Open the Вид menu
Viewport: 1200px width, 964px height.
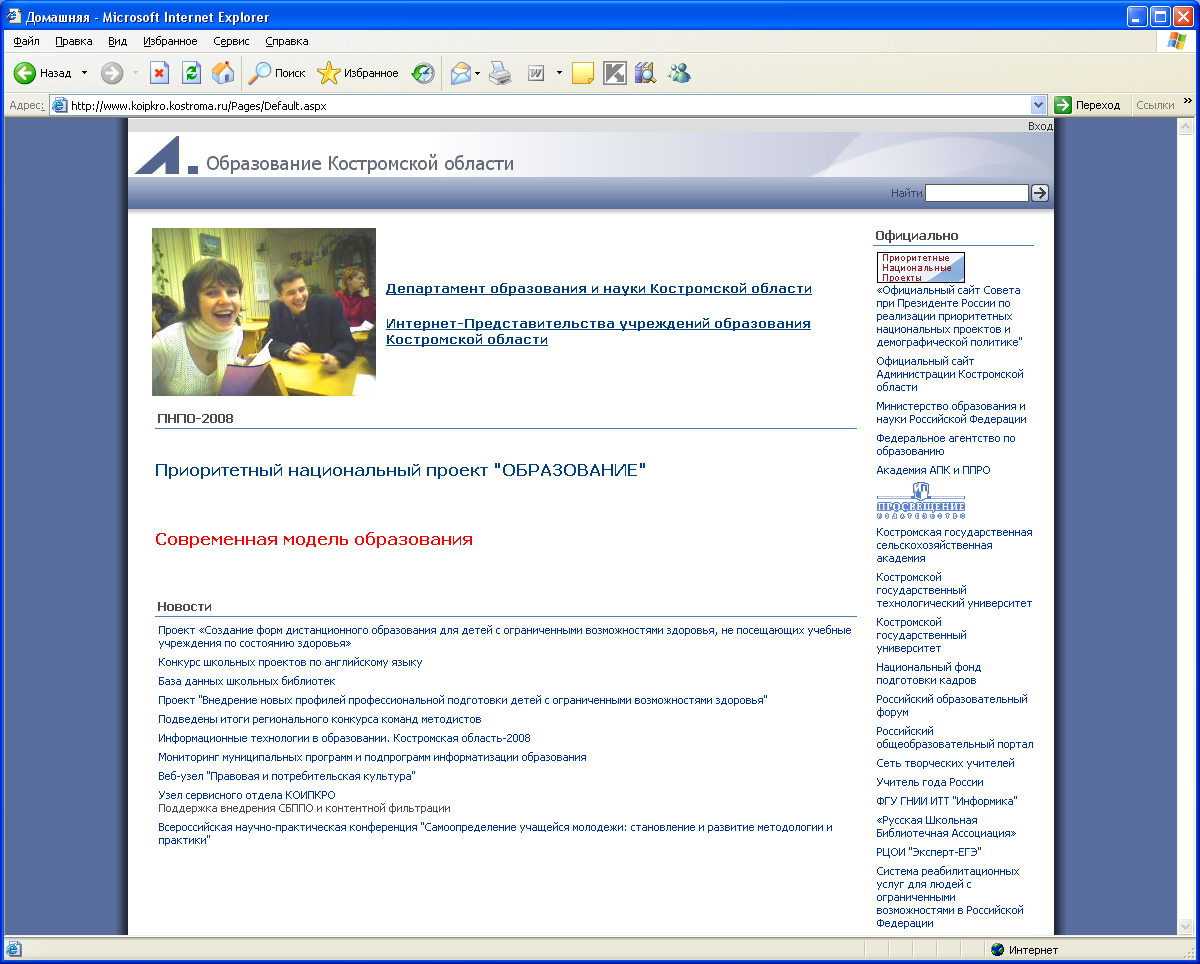(118, 41)
